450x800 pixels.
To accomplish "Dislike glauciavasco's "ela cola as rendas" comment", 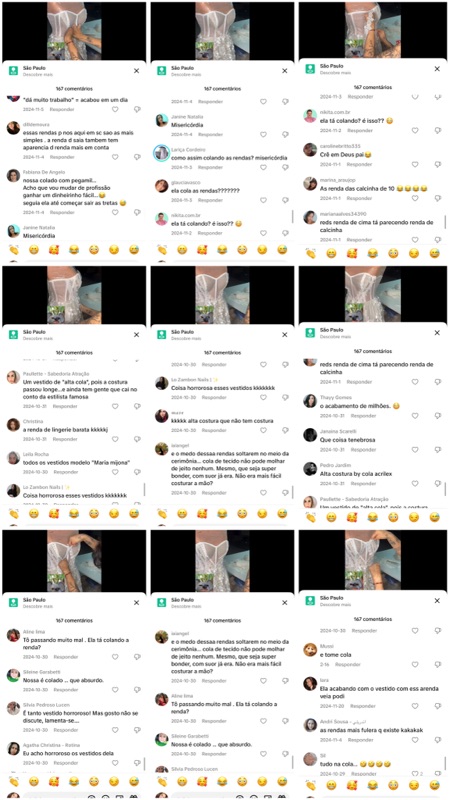I will [285, 200].
